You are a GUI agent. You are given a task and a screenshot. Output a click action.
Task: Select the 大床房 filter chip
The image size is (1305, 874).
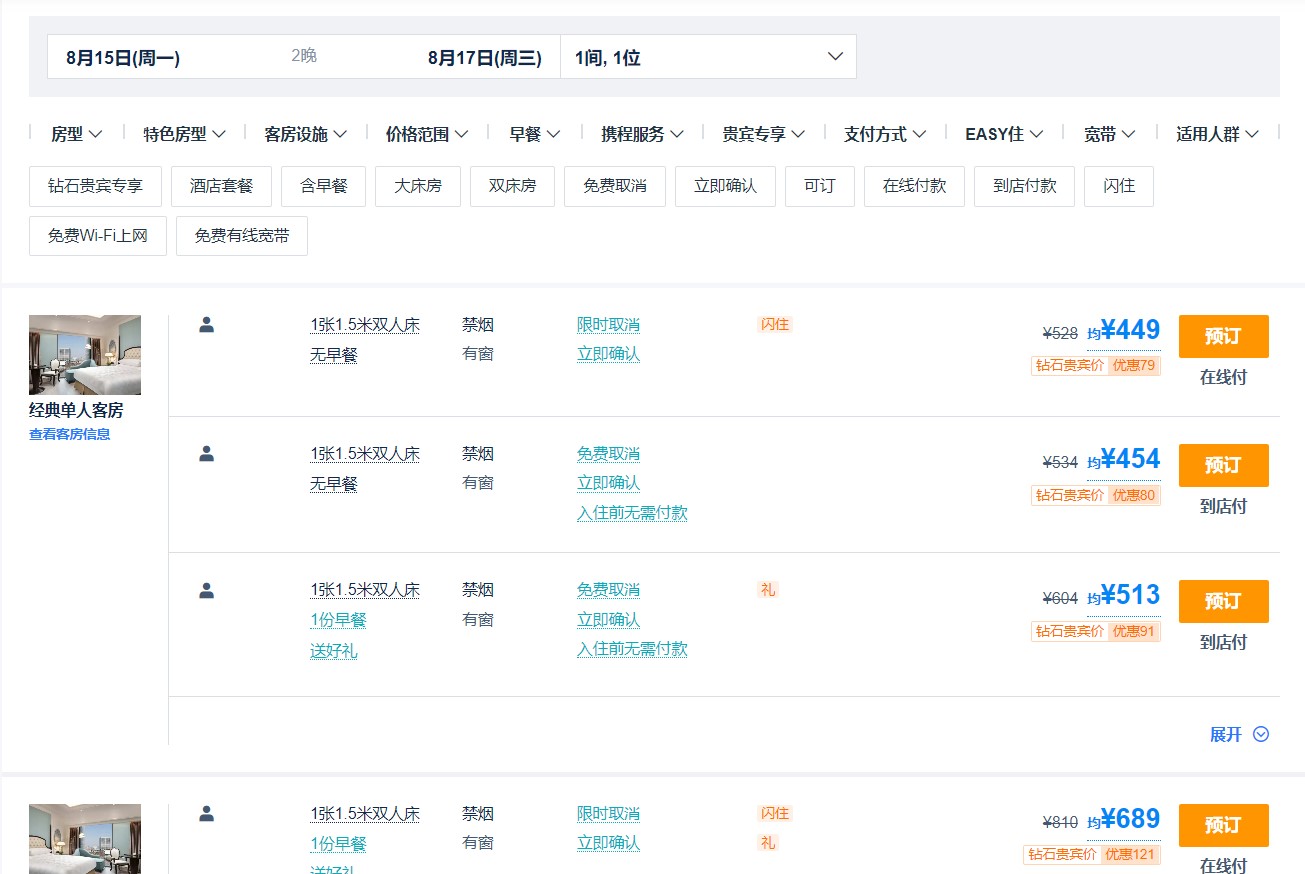click(x=417, y=187)
